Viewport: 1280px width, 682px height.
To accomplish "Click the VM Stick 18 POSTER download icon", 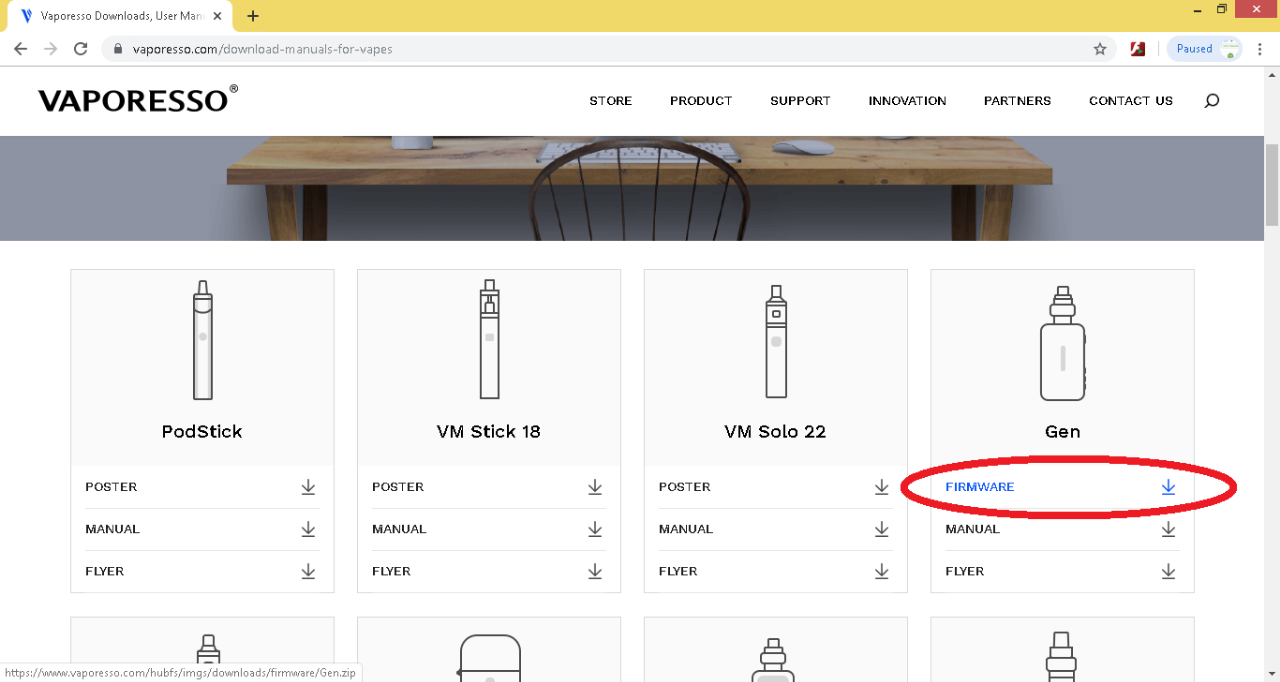I will pos(595,487).
